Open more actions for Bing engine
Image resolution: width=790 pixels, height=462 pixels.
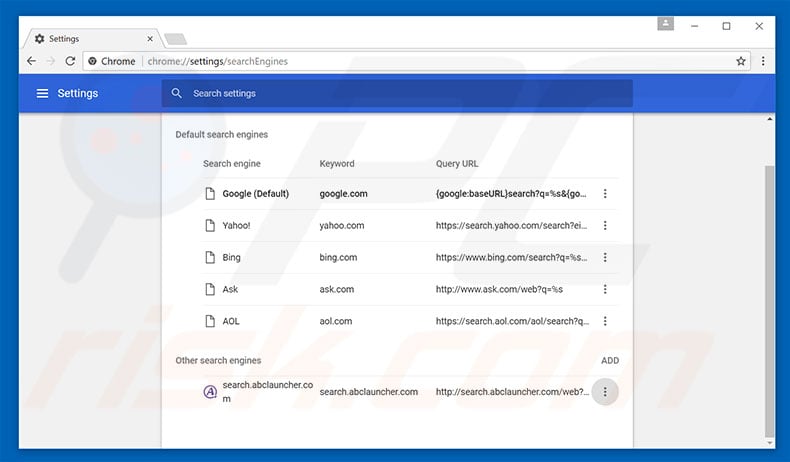pos(605,257)
